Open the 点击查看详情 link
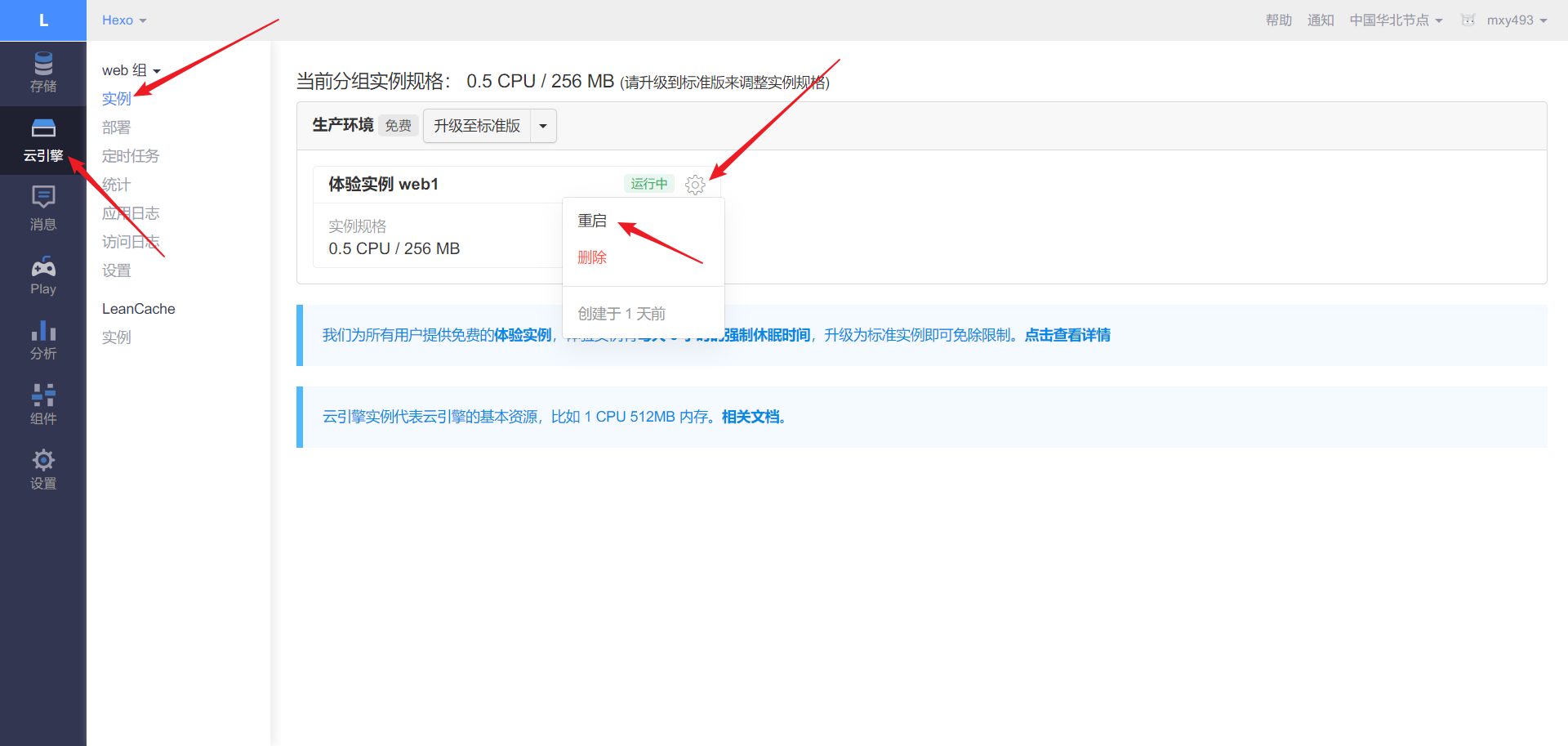This screenshot has width=1568, height=746. click(x=1067, y=335)
